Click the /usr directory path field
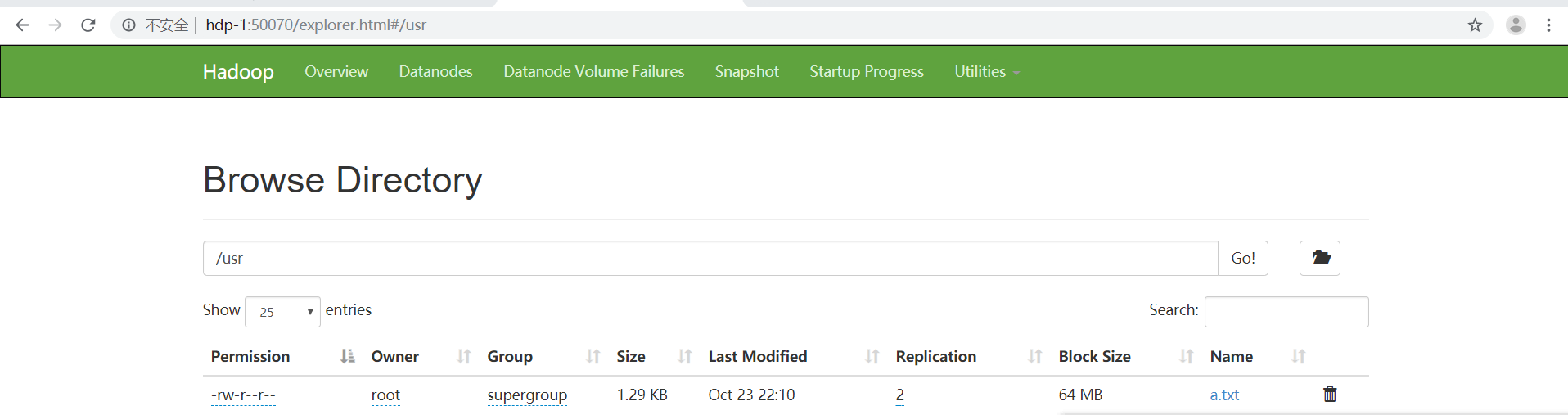 click(710, 258)
